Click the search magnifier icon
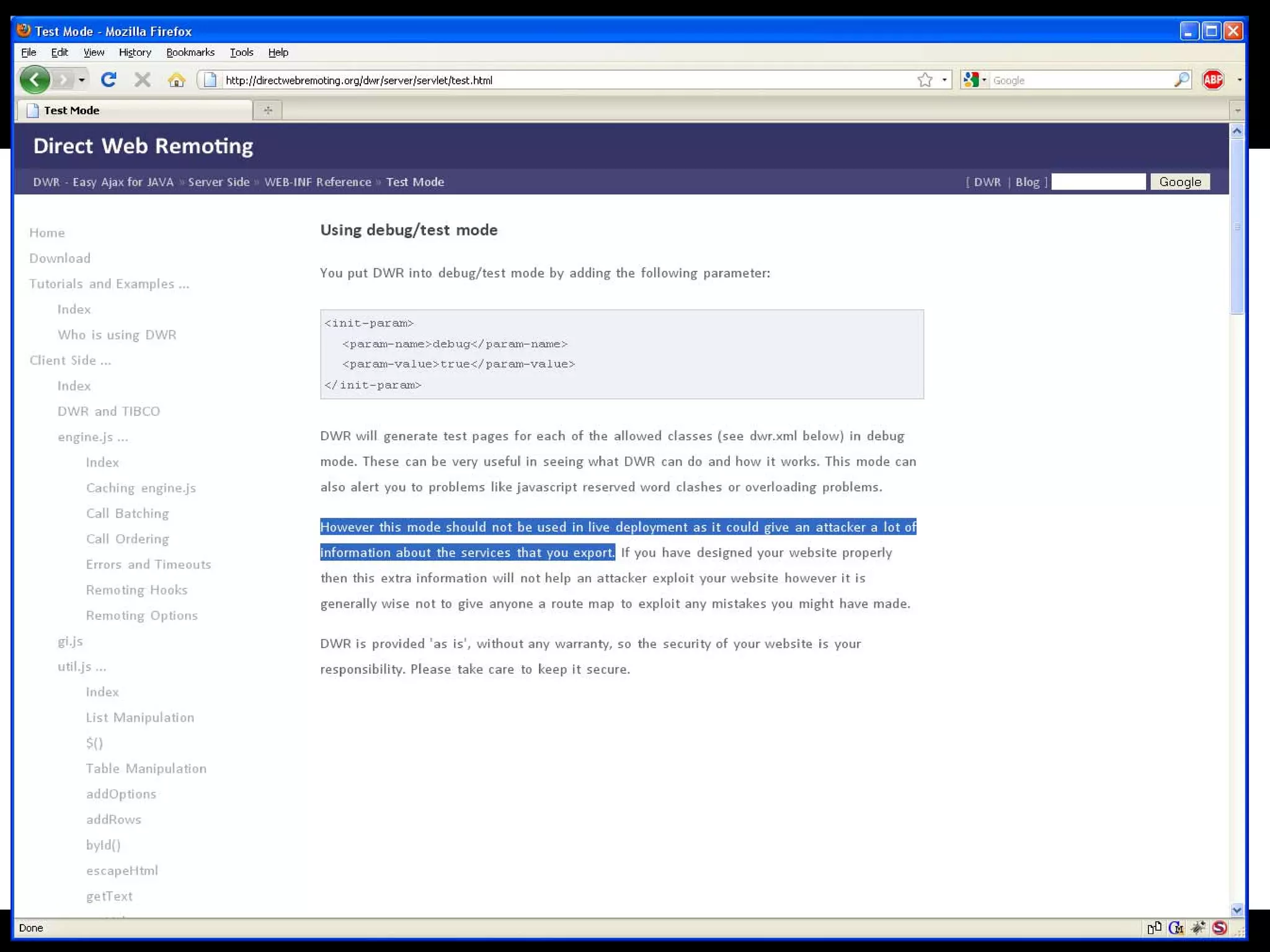Screen dimensions: 1270x952 pyautogui.click(x=1181, y=80)
